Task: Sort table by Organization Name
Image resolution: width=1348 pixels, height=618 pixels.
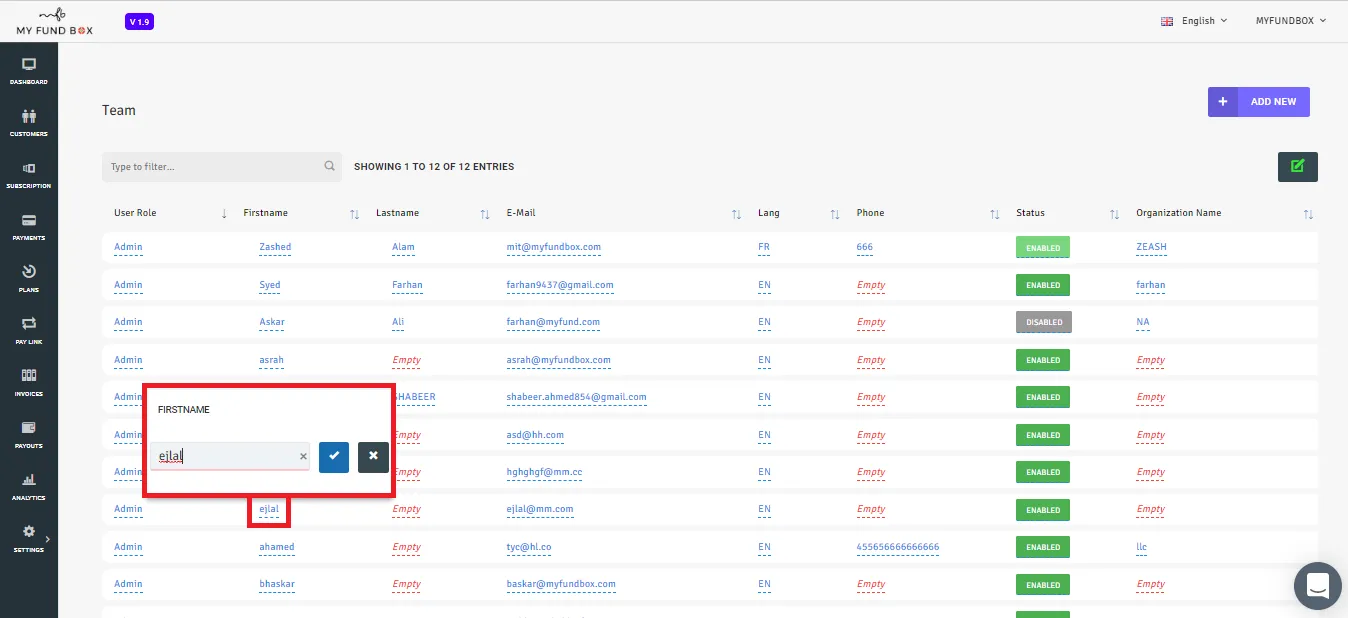Action: 1308,214
